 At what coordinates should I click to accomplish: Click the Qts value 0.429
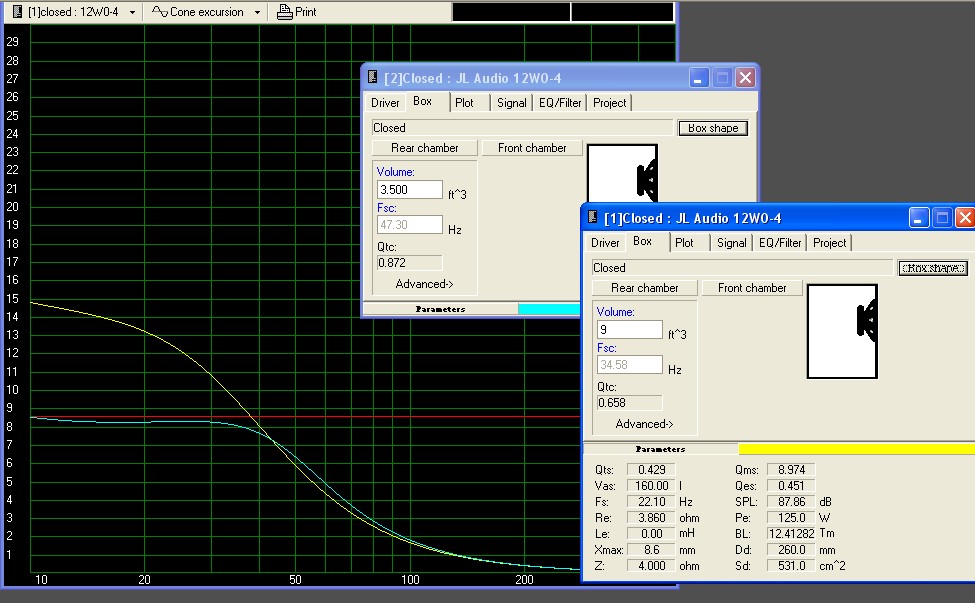[651, 470]
